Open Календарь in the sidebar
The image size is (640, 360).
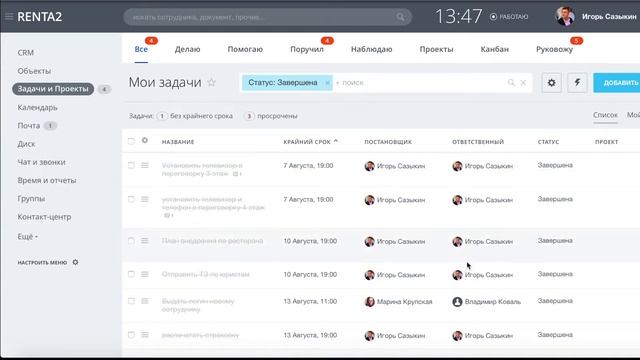[37, 107]
